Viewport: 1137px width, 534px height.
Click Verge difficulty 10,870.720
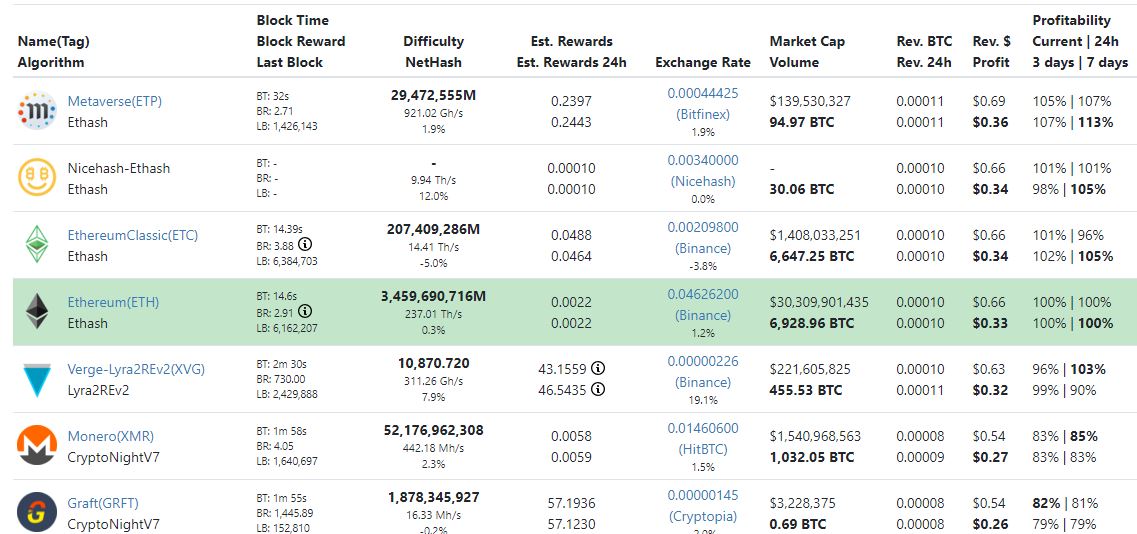click(x=434, y=363)
